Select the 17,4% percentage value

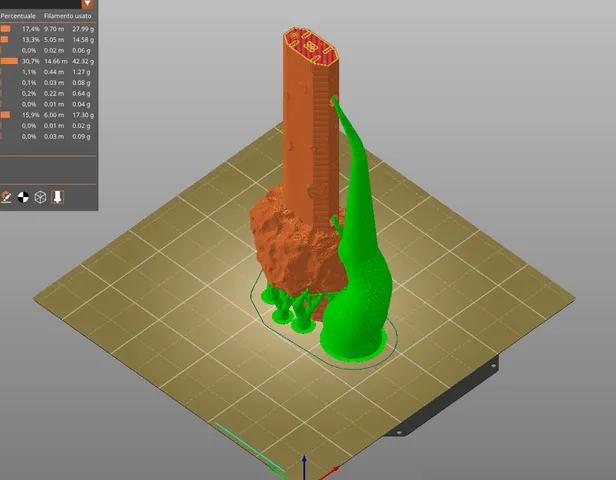pyautogui.click(x=31, y=29)
